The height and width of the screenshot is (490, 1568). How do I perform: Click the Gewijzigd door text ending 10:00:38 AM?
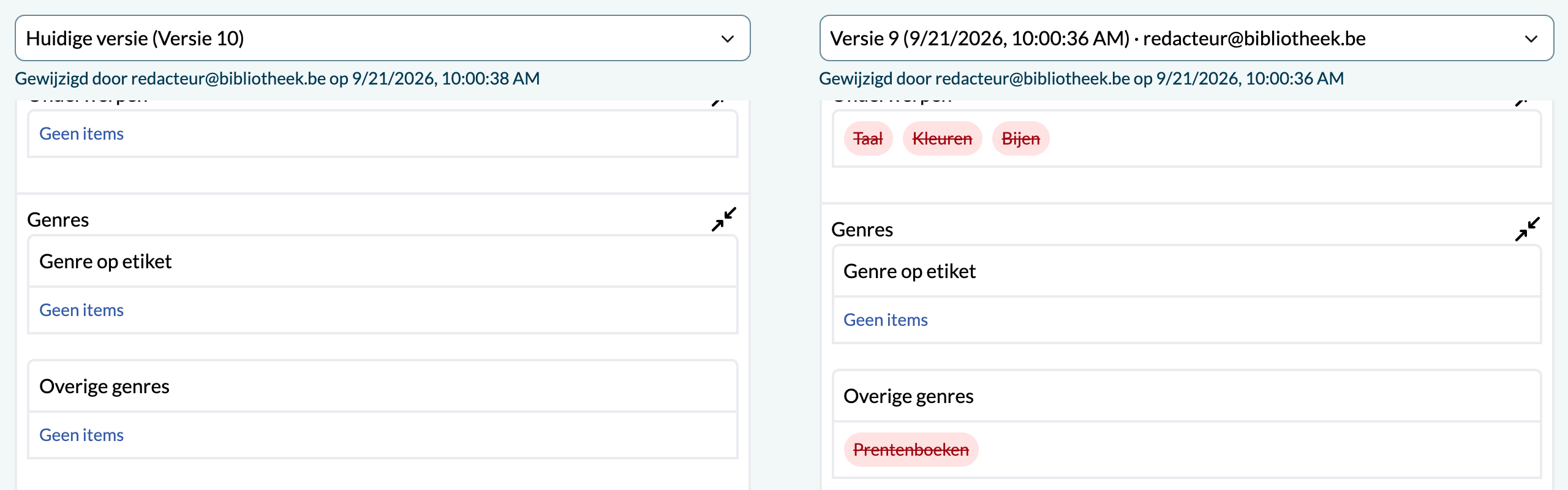coord(277,78)
